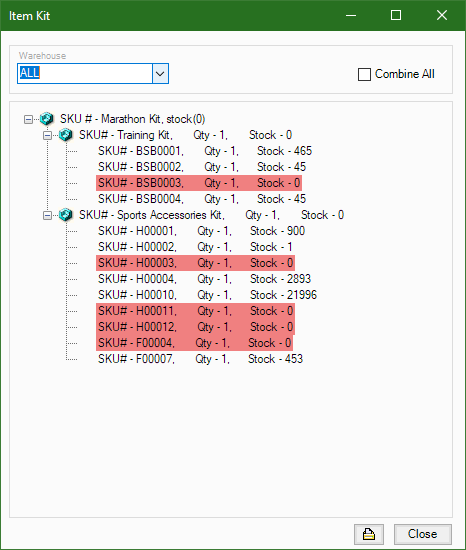This screenshot has width=466, height=550.
Task: Click the Sports Accessories Kit cube icon
Action: coord(66,215)
